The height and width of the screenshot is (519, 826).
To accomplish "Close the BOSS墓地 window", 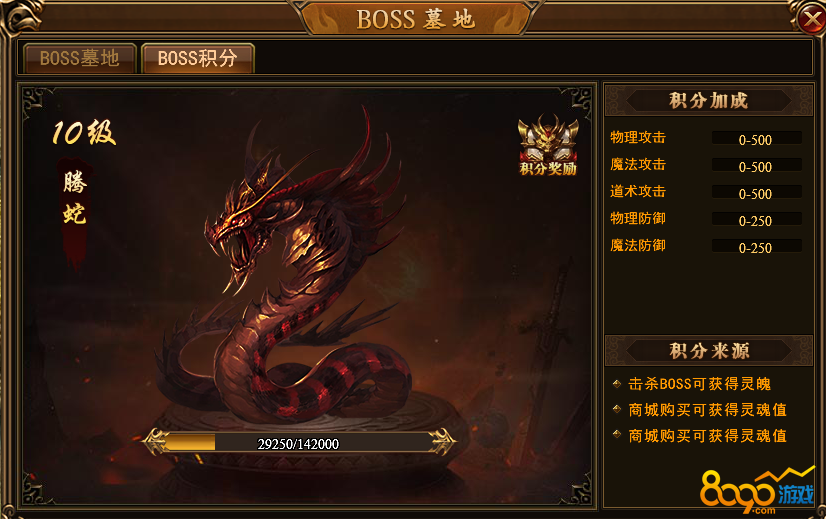I will tap(809, 19).
